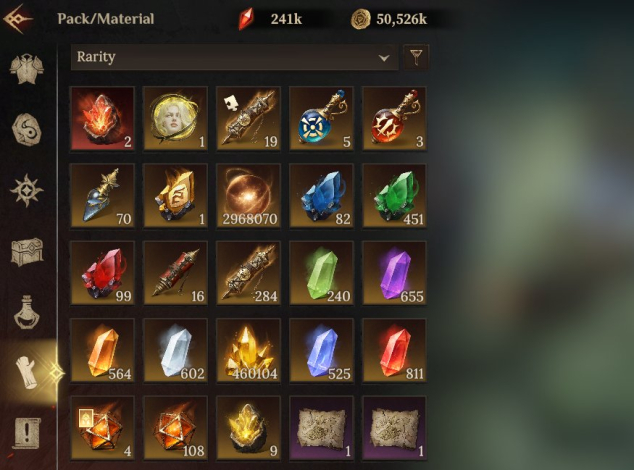Select the orange dice item with quantity 108

[x=175, y=428]
